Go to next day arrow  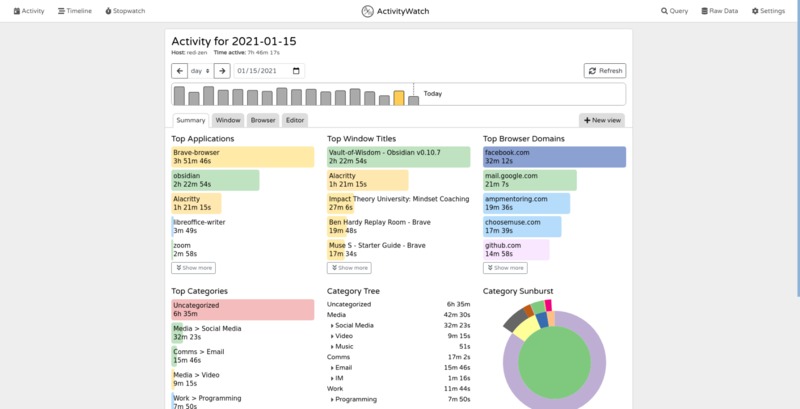pyautogui.click(x=222, y=71)
